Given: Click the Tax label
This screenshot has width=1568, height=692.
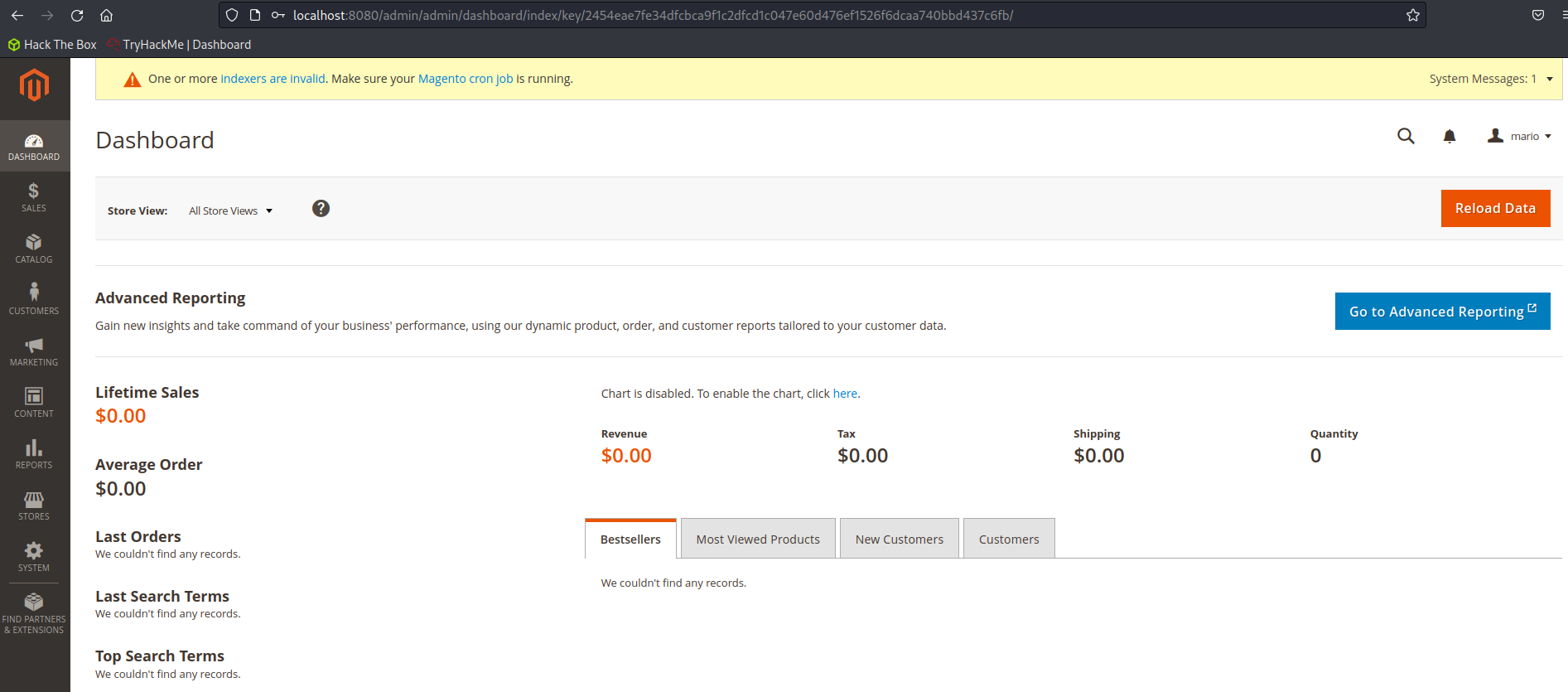Looking at the screenshot, I should tap(847, 433).
